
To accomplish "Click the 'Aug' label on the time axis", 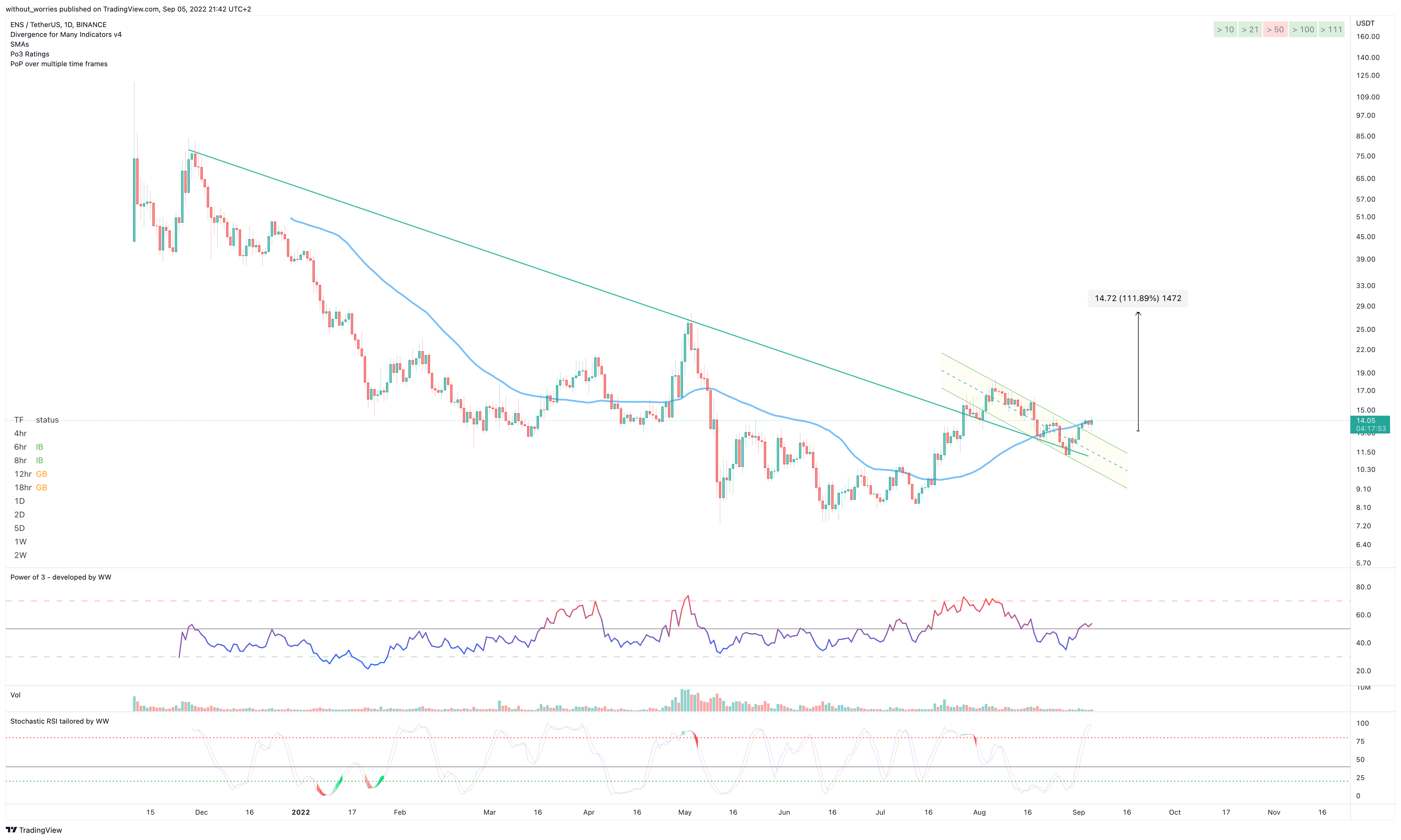I will tap(979, 812).
